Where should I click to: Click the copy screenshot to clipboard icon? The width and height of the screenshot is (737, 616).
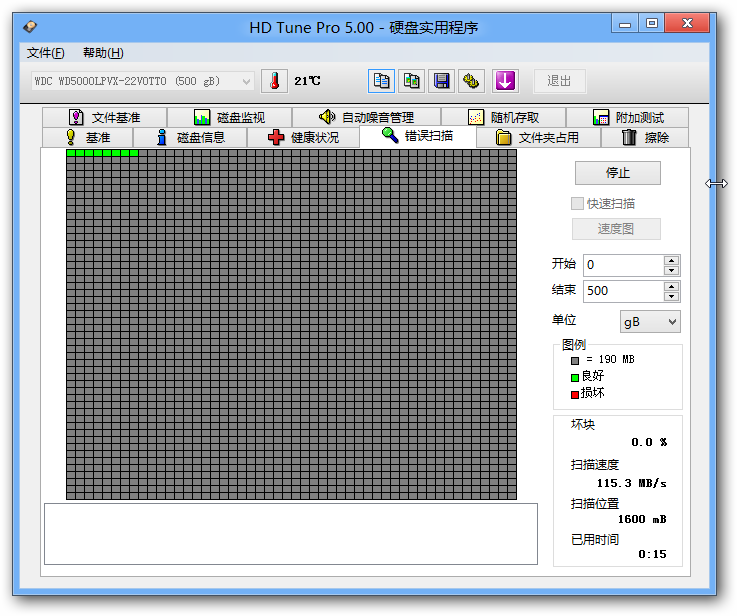(411, 81)
